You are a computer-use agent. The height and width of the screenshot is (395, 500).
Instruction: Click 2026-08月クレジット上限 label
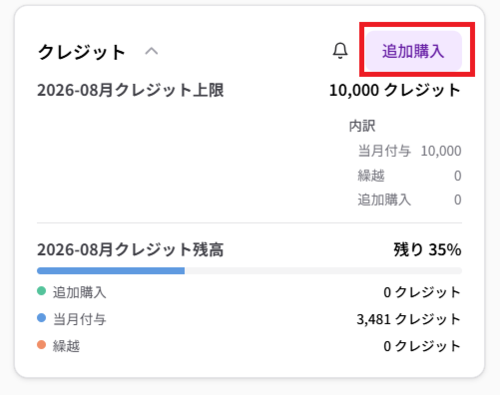click(x=130, y=90)
